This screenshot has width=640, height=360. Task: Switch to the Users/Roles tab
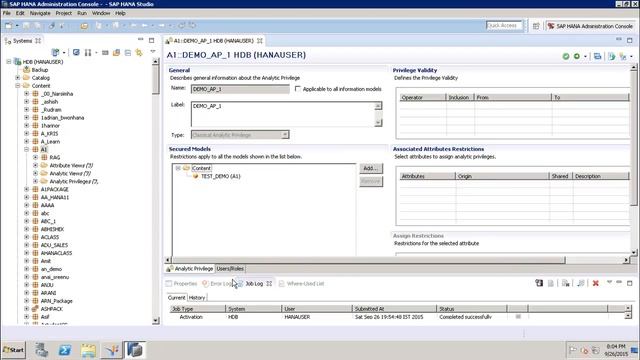tap(230, 269)
